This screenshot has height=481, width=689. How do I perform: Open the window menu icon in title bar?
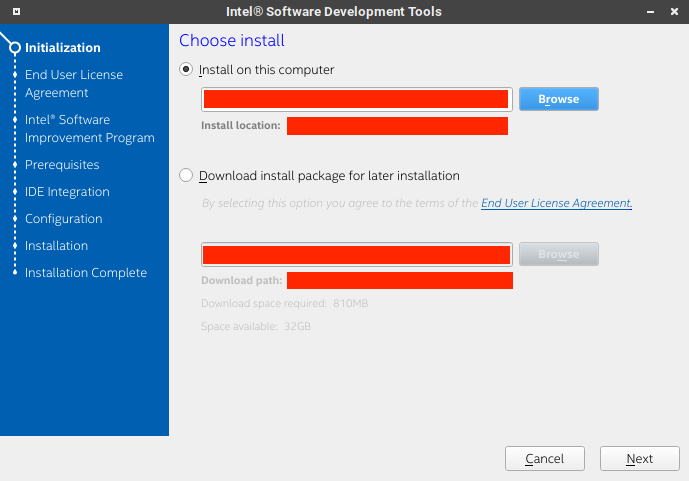point(16,11)
